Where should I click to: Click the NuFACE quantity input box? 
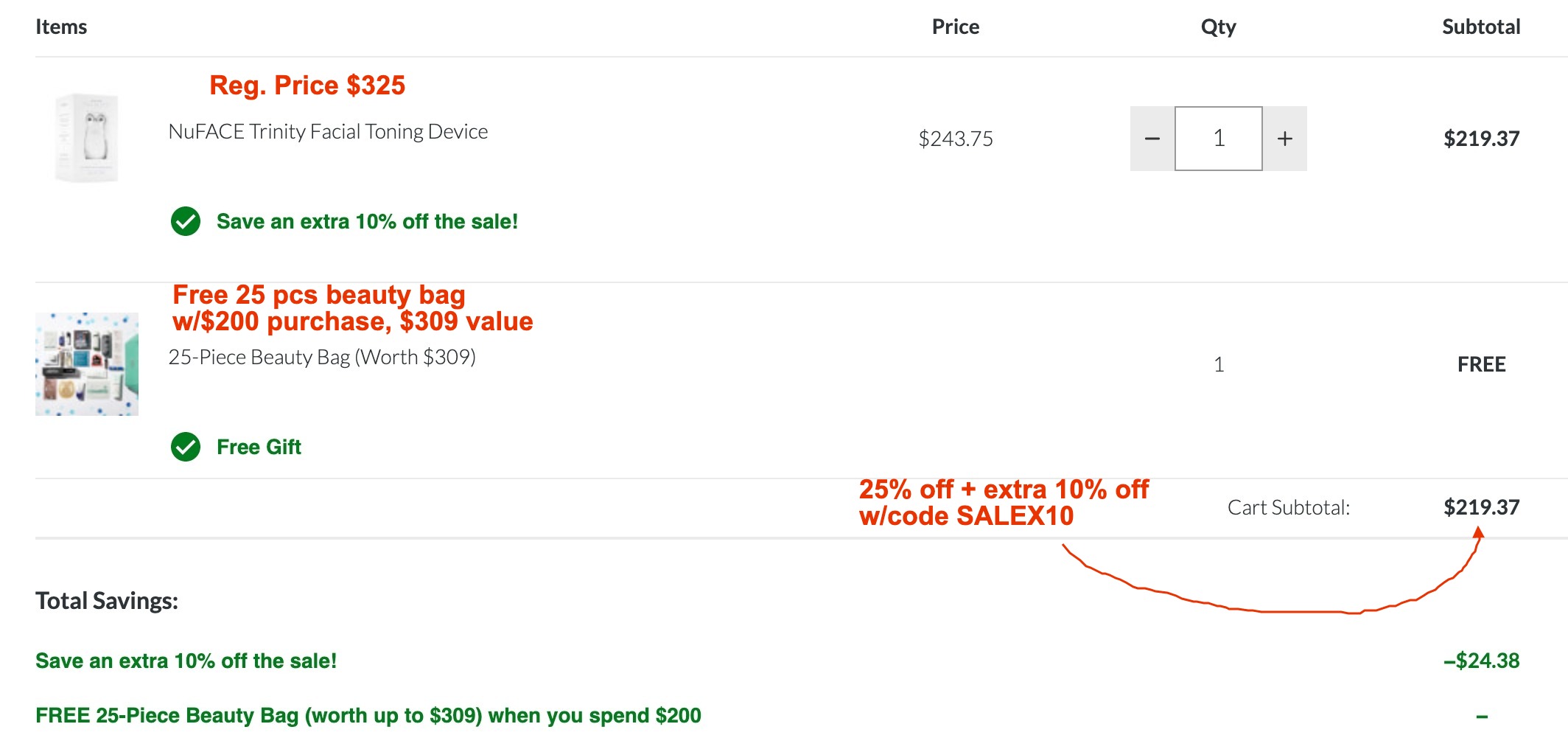pos(1219,139)
